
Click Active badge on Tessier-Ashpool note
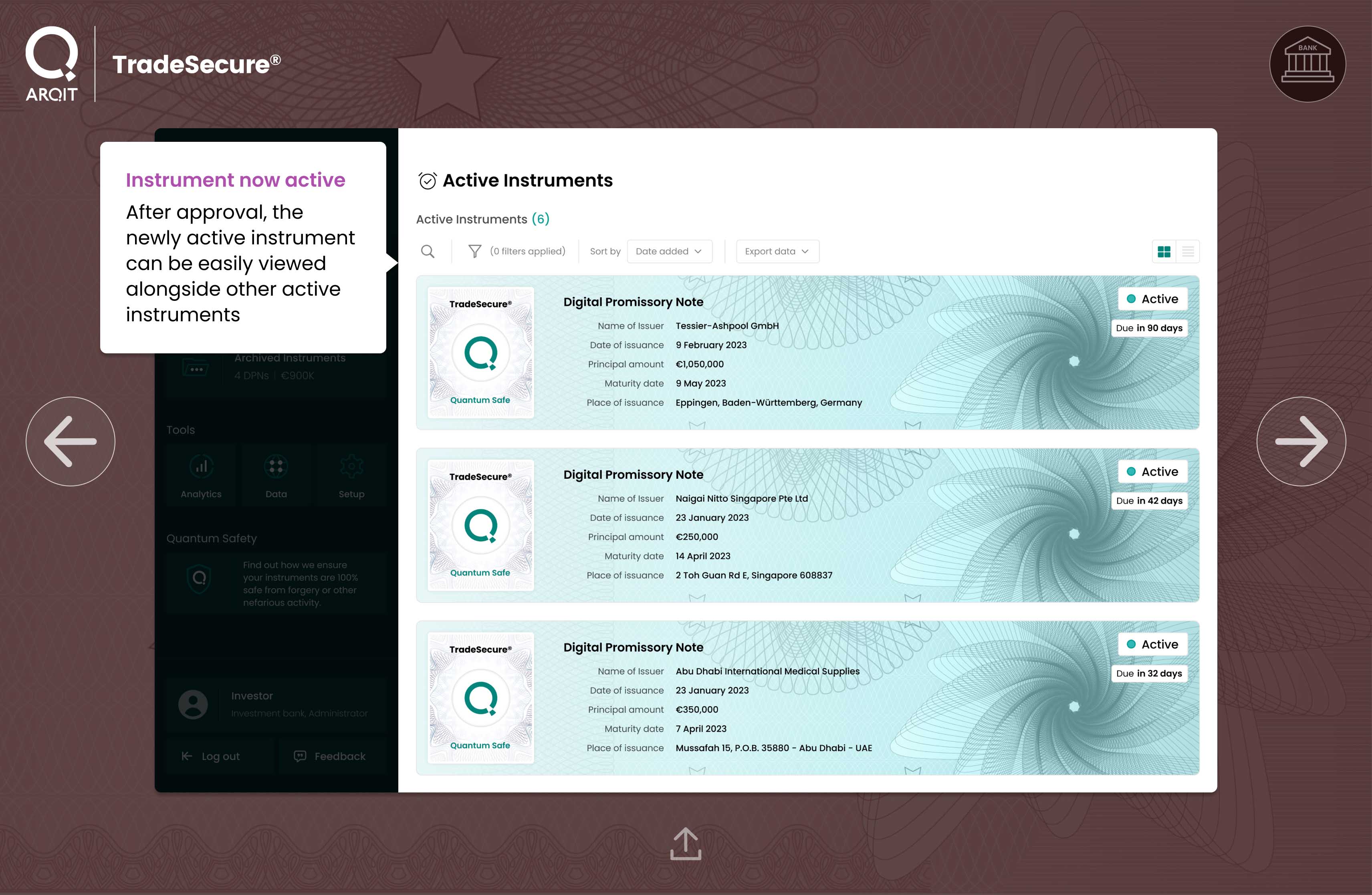pyautogui.click(x=1152, y=298)
